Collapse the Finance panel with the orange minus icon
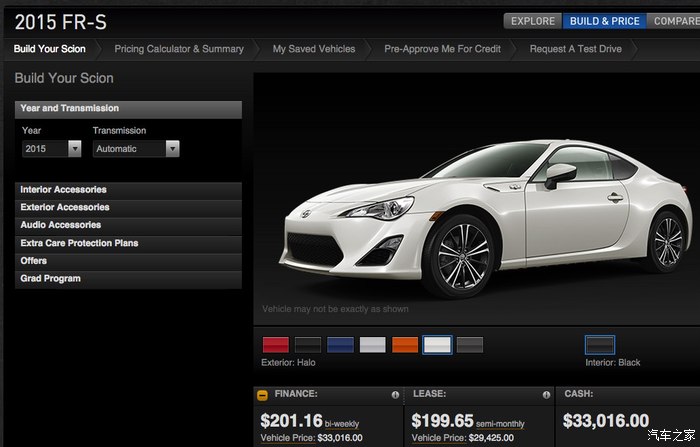This screenshot has height=447, width=700. (x=262, y=395)
